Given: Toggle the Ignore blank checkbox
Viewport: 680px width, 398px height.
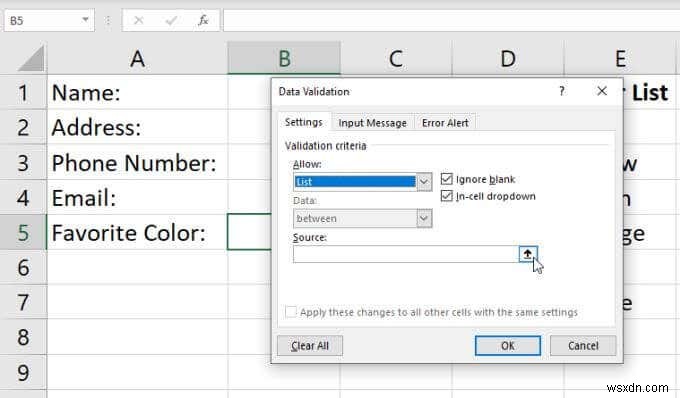Looking at the screenshot, I should point(446,179).
